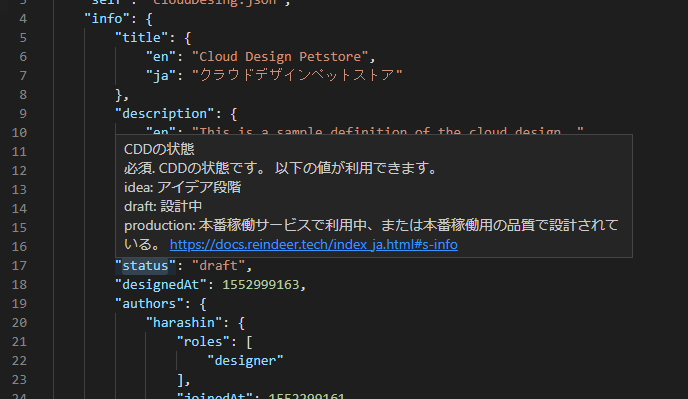Click line number 21 in gutter
This screenshot has height=399, width=688.
(19, 341)
